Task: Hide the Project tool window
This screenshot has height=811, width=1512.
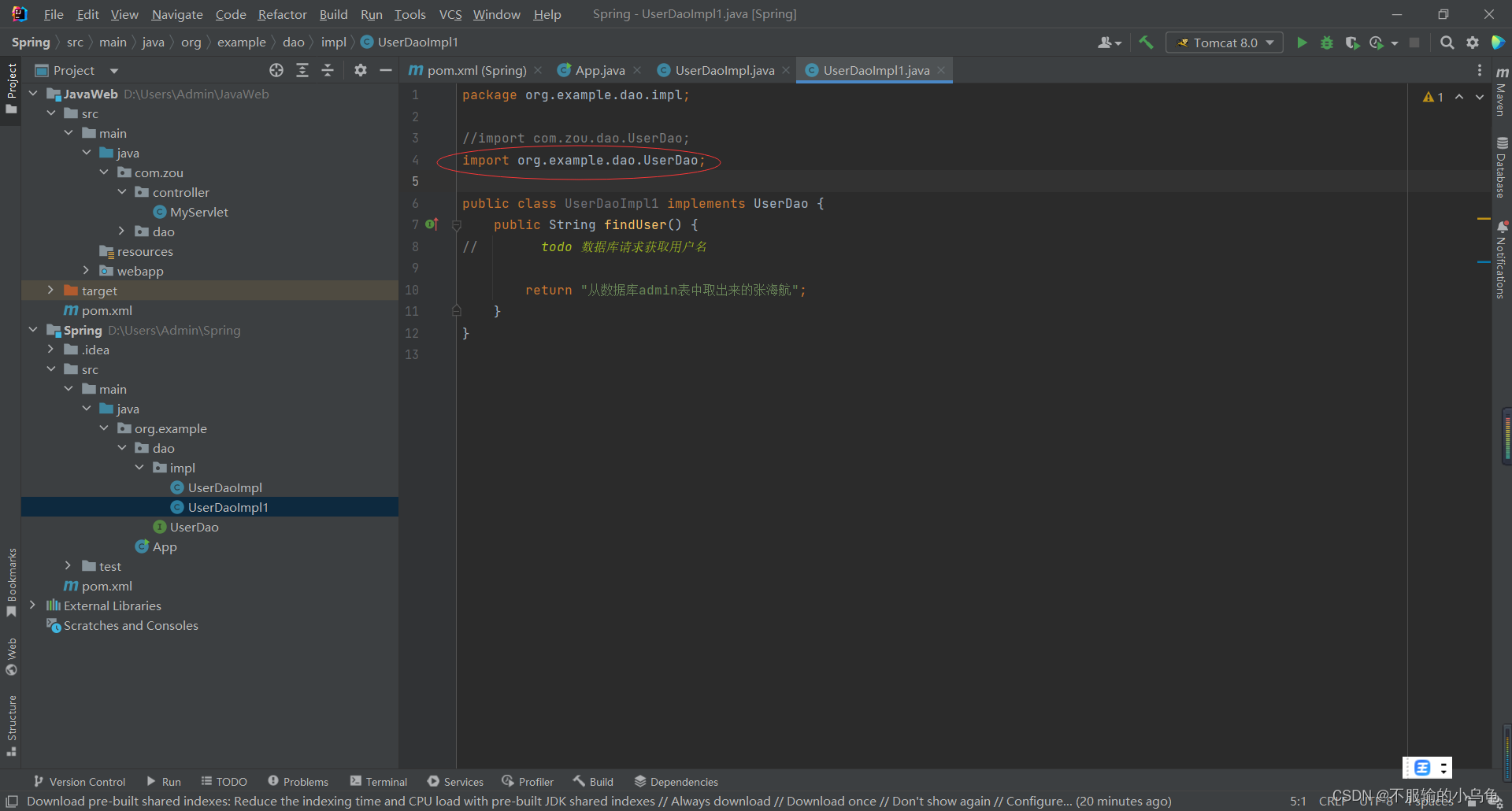Action: [386, 70]
